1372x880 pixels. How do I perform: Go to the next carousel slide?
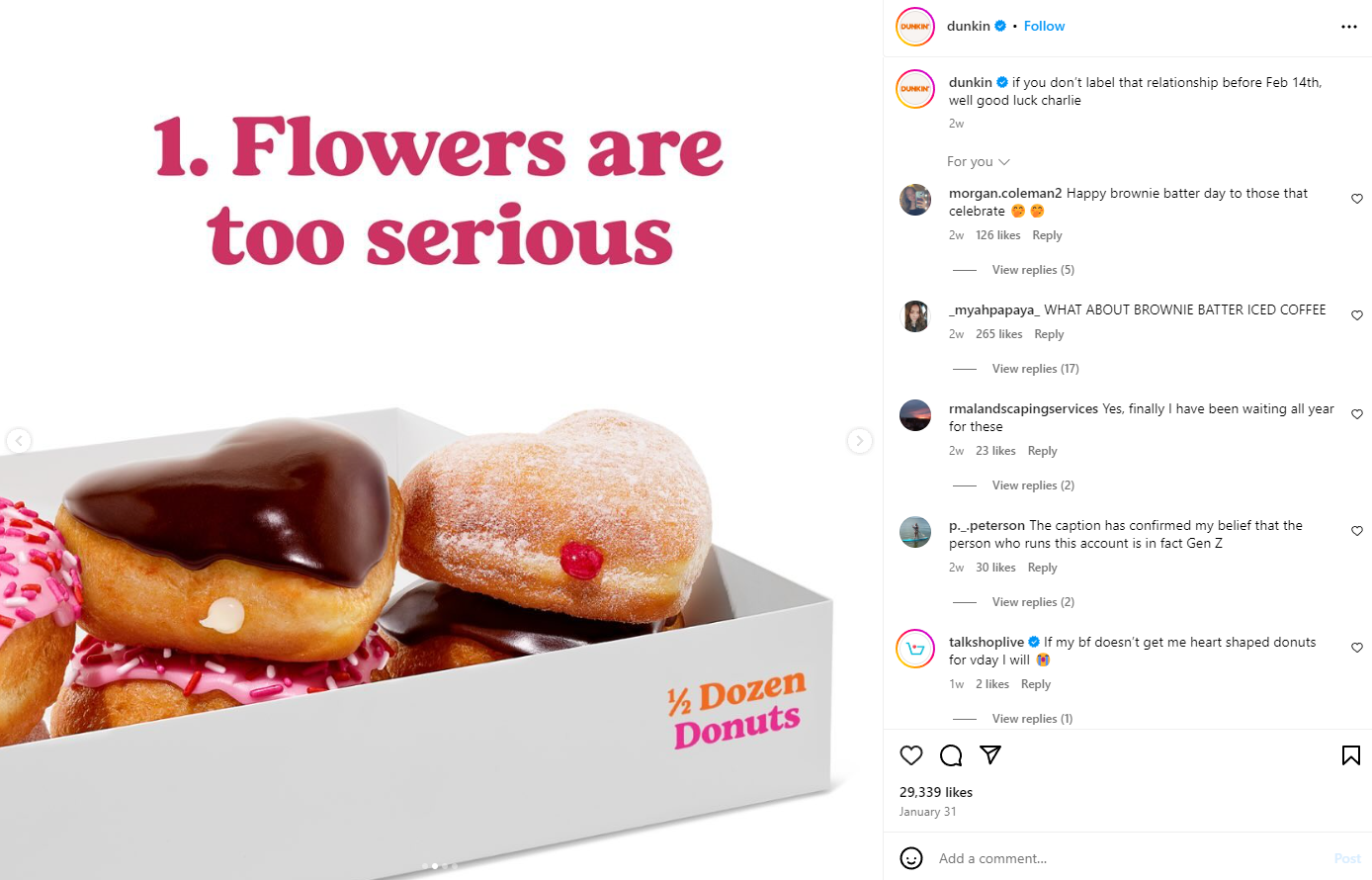click(x=859, y=441)
